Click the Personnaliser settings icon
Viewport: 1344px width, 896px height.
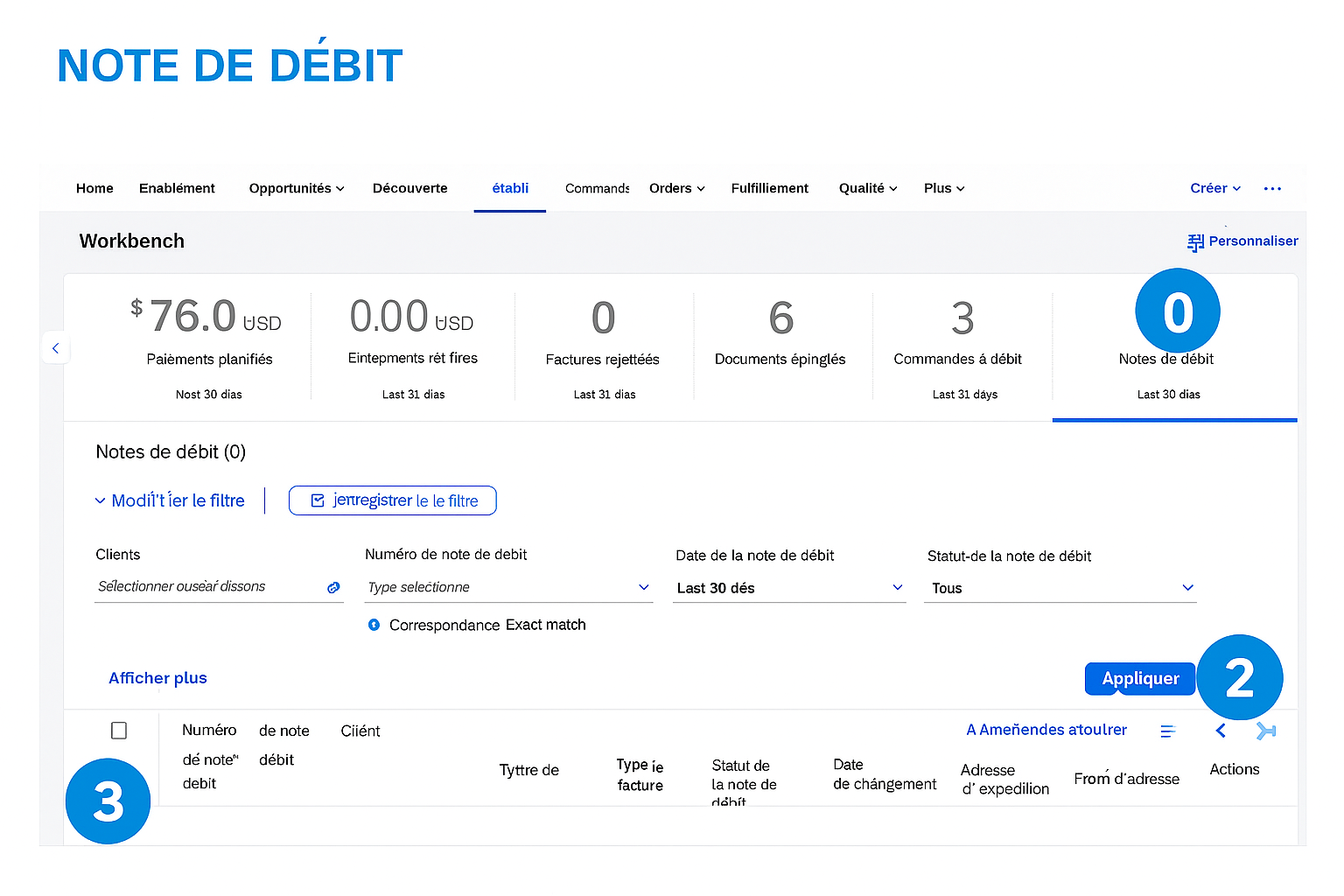click(1195, 242)
